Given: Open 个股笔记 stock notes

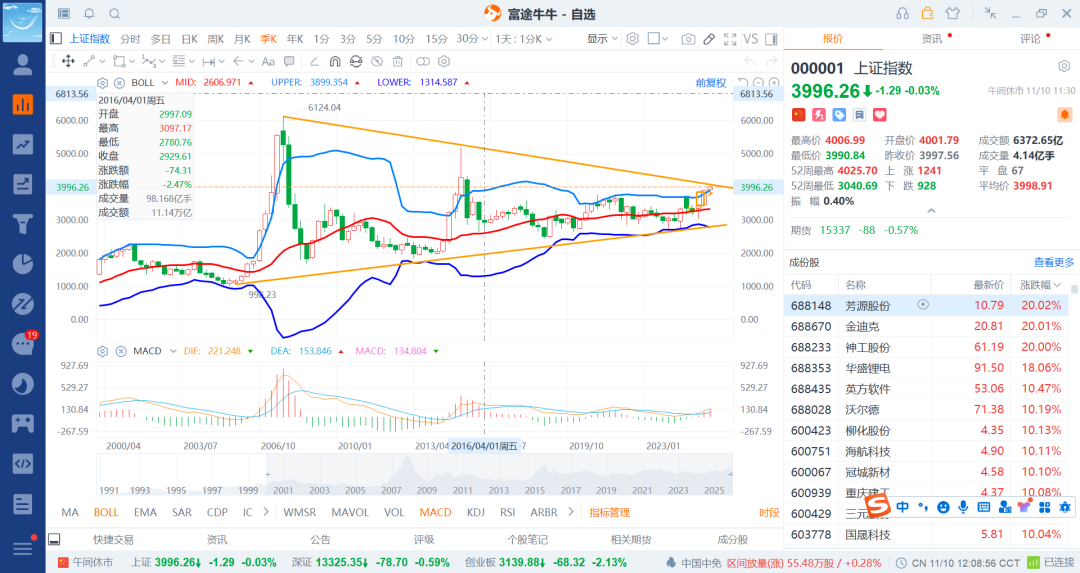Looking at the screenshot, I should point(528,540).
